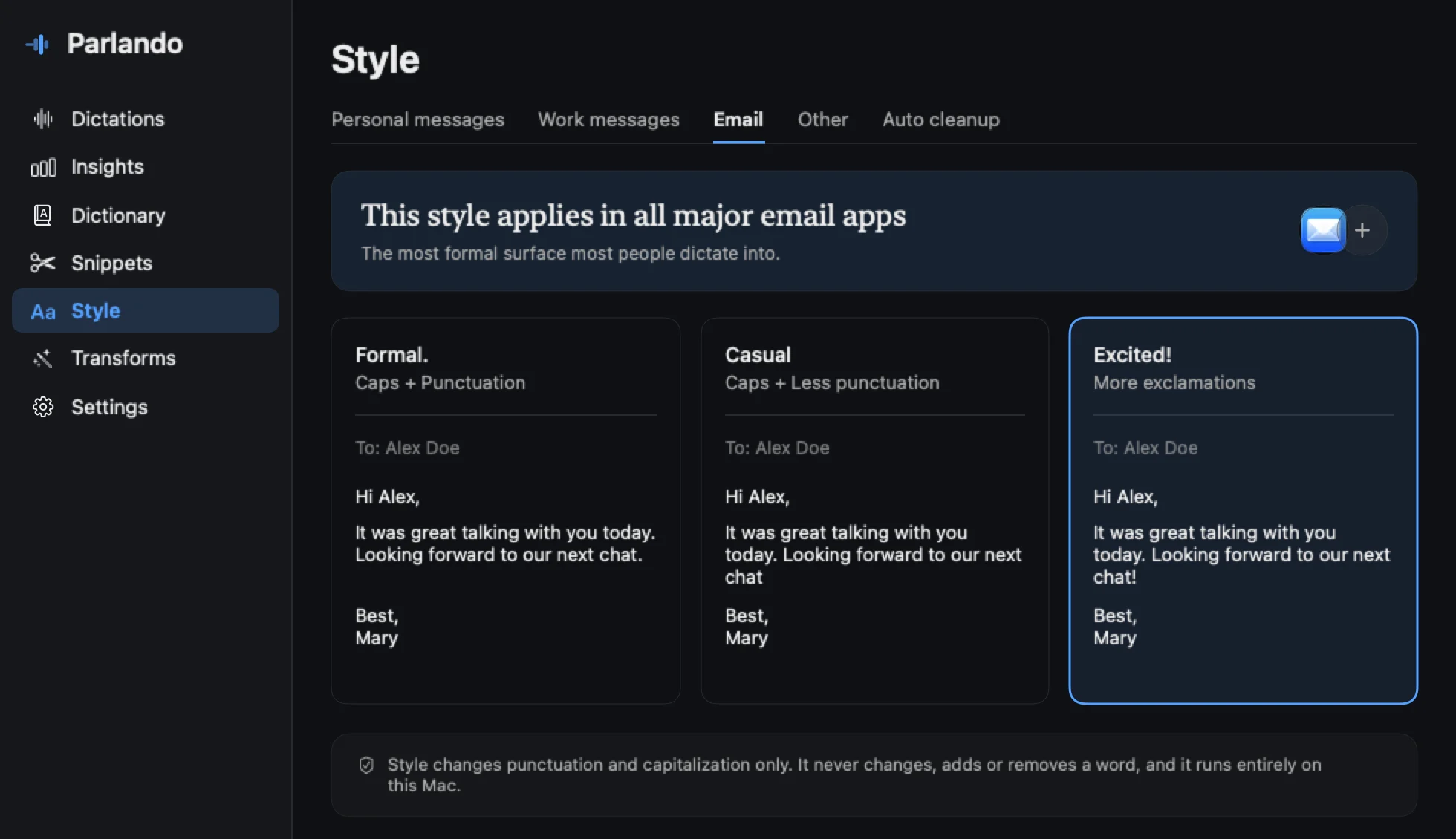
Task: Click the Insights bar chart icon
Action: tap(43, 168)
